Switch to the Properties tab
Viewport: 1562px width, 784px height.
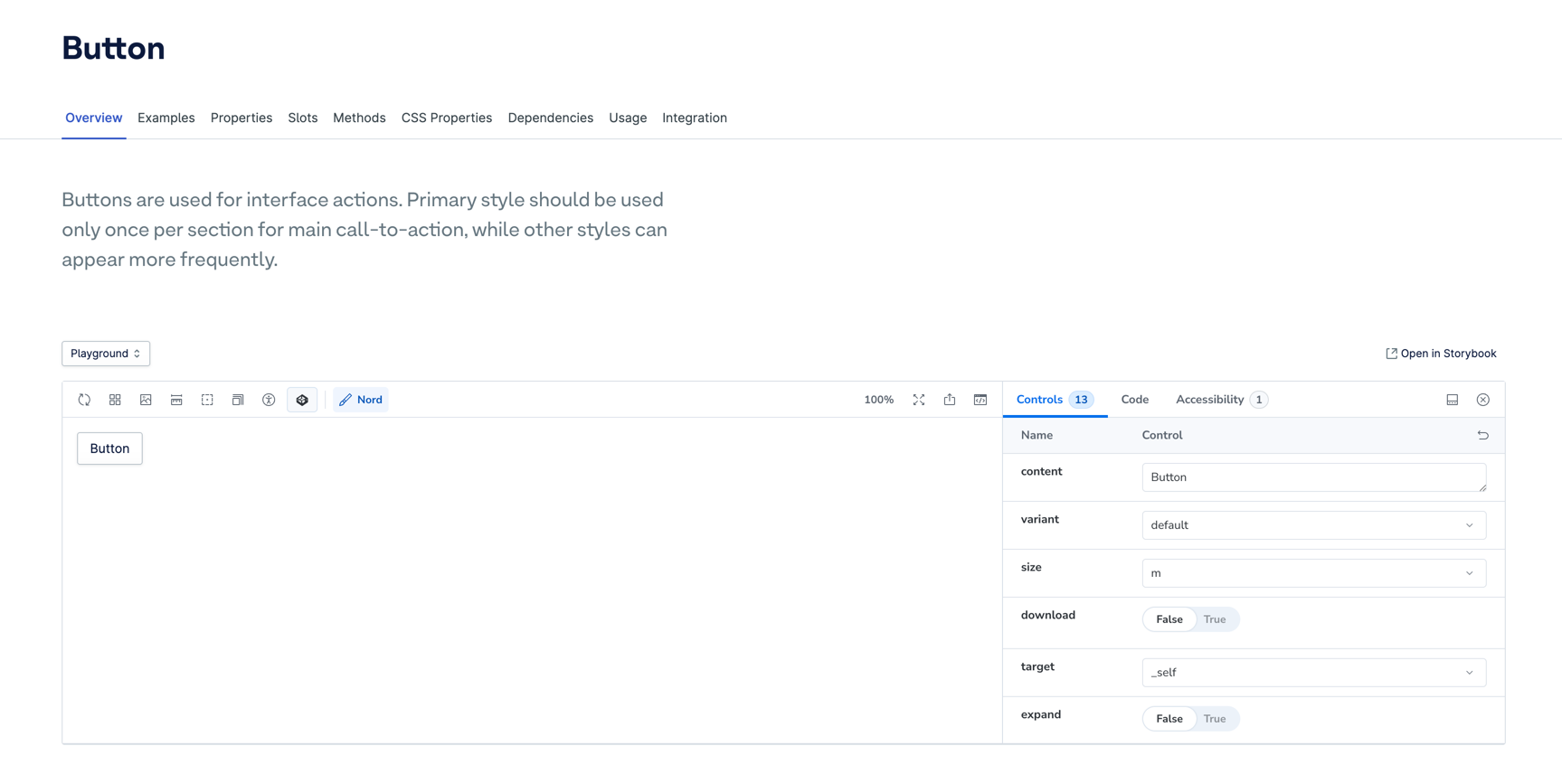(x=241, y=118)
